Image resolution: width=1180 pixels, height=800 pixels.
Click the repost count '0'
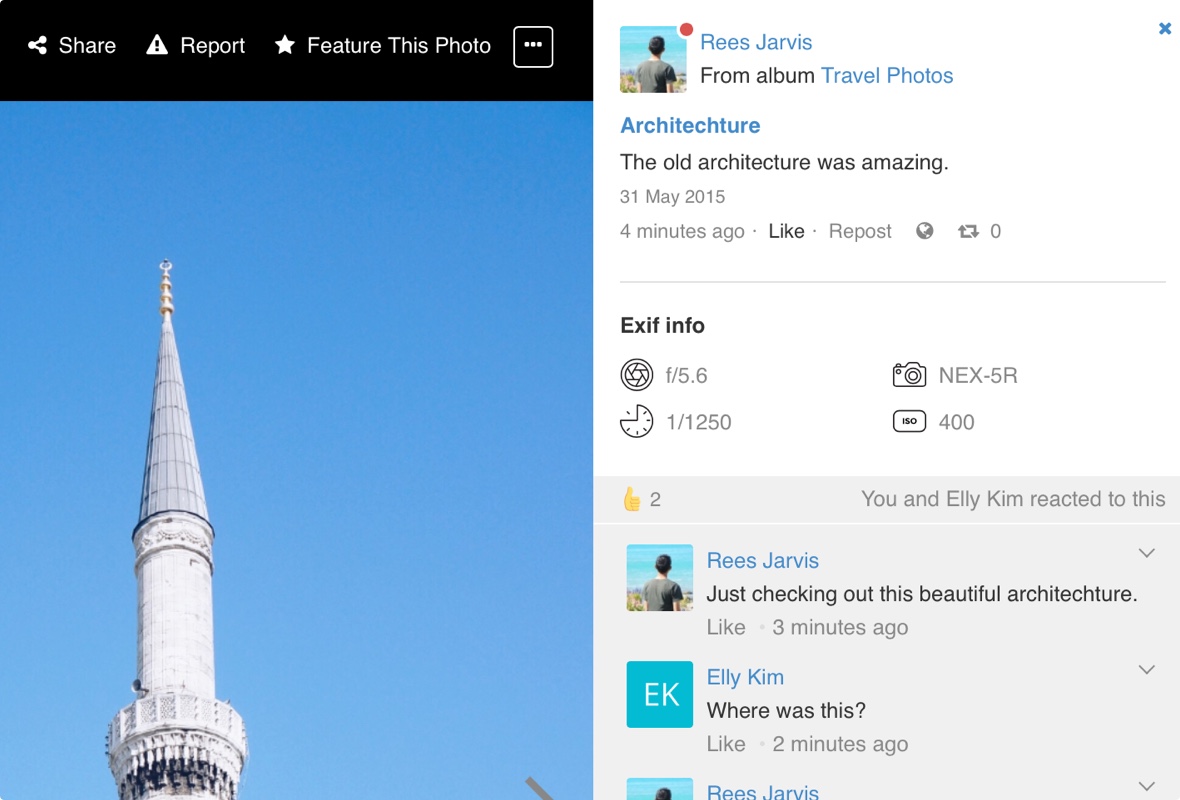pyautogui.click(x=995, y=231)
